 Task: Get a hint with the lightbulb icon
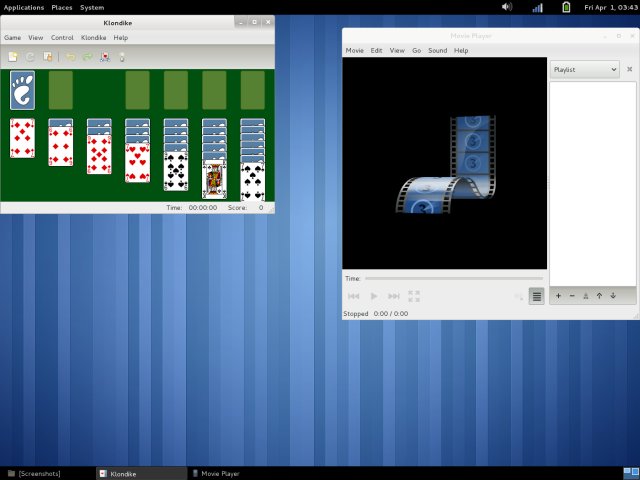[x=122, y=57]
